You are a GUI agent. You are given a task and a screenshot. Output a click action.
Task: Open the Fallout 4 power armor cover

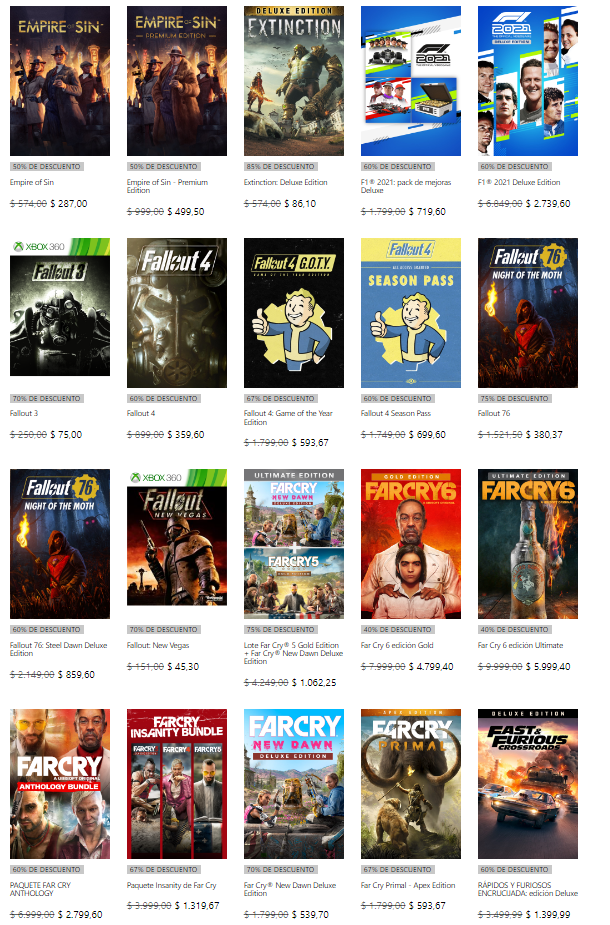[176, 313]
